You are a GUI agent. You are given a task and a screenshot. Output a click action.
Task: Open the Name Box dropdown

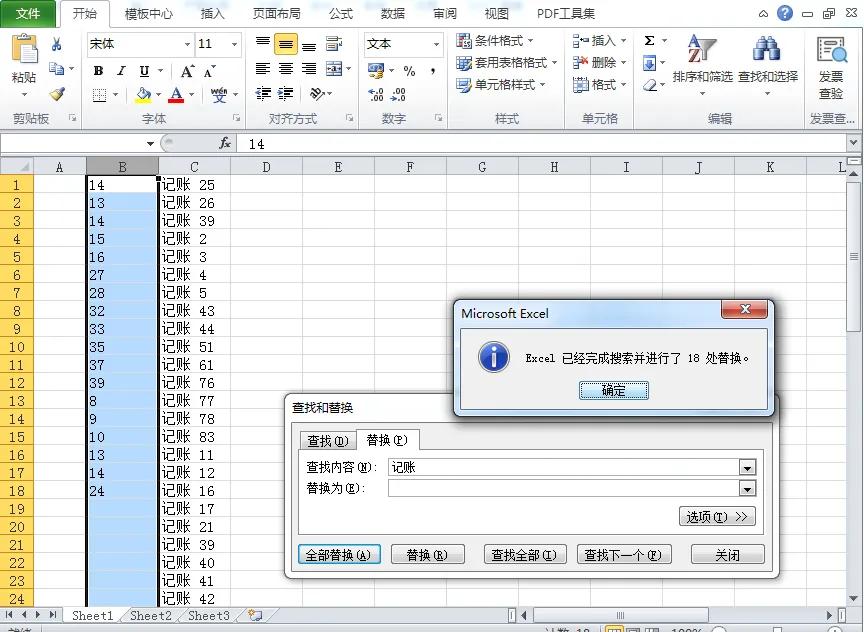pyautogui.click(x=150, y=144)
